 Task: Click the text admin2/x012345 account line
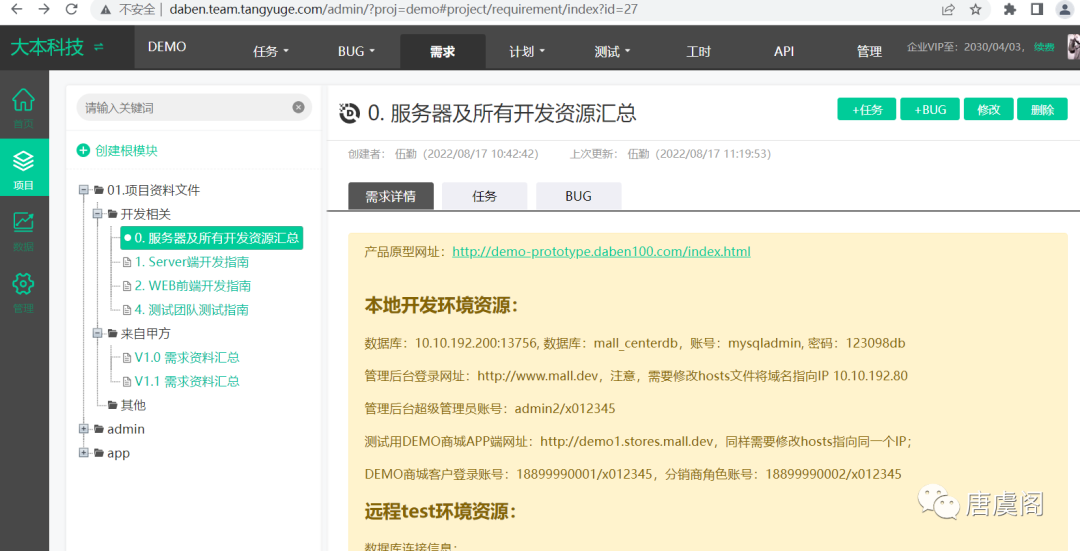tap(490, 408)
